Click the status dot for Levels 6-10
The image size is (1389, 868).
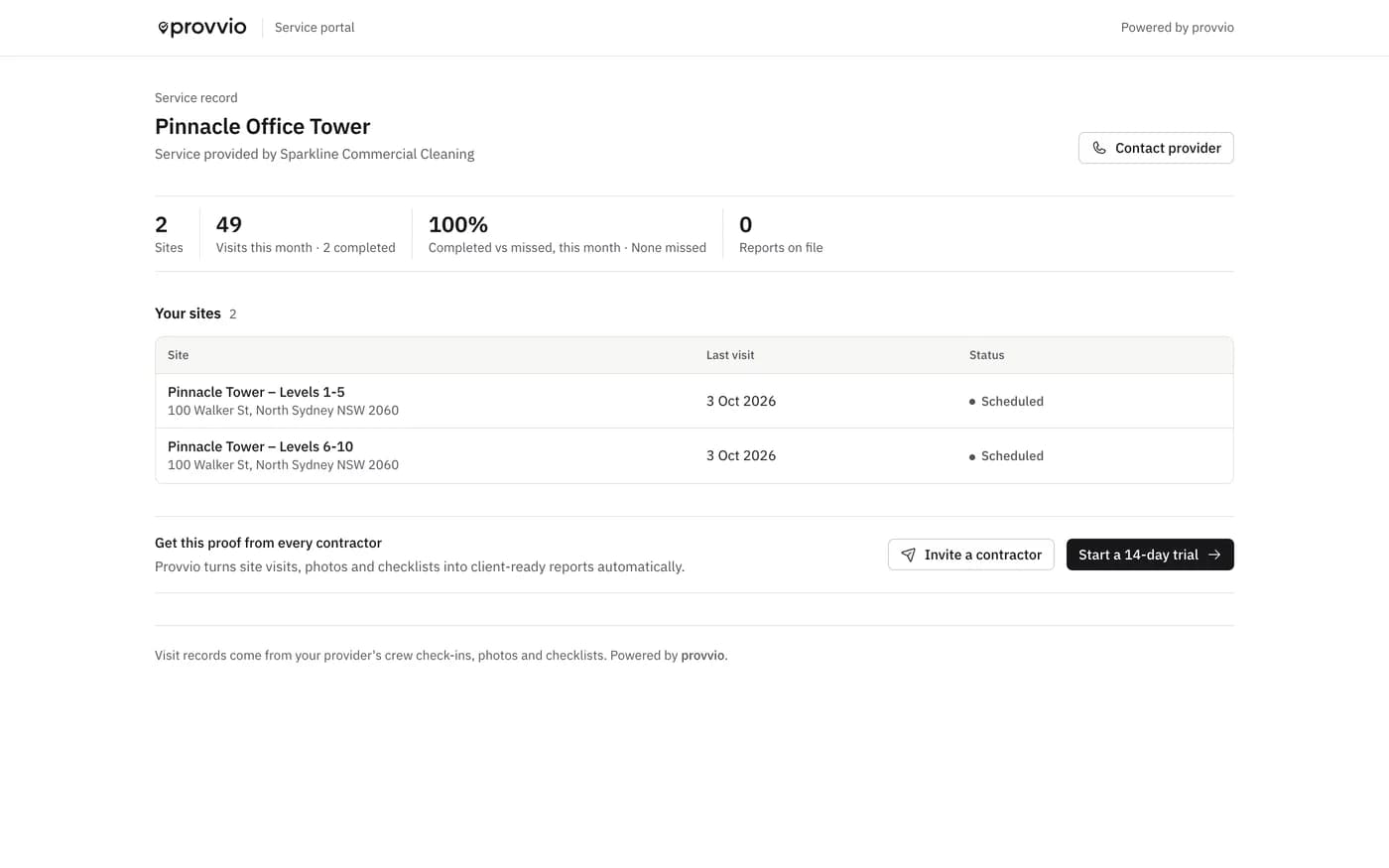click(972, 456)
